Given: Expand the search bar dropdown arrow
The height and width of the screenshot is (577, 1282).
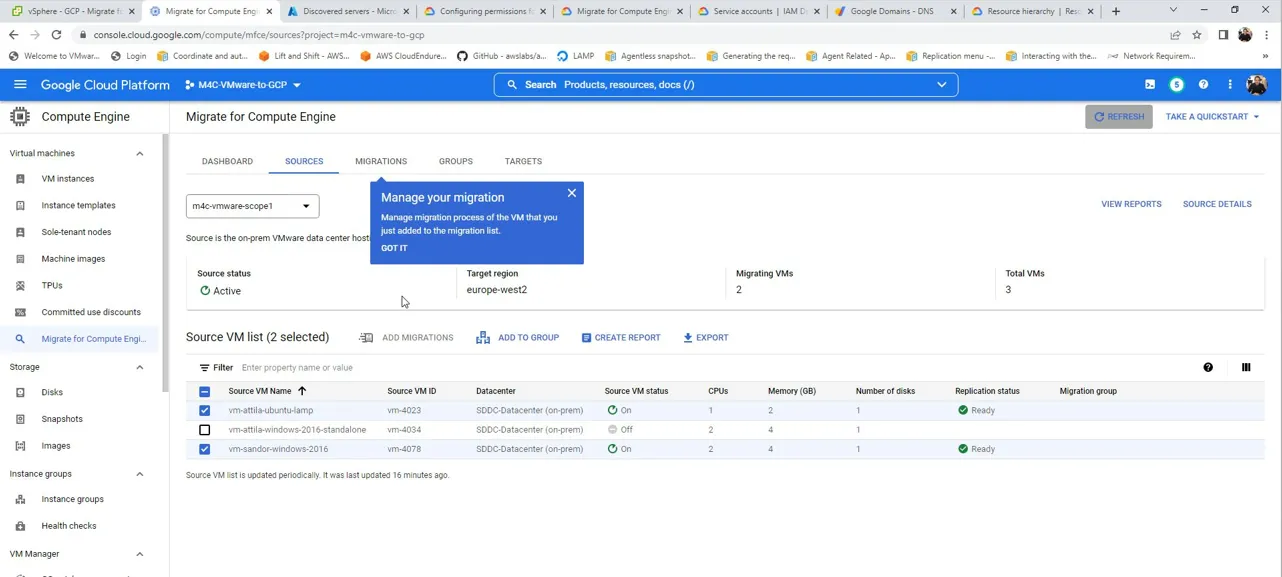Looking at the screenshot, I should 942,85.
